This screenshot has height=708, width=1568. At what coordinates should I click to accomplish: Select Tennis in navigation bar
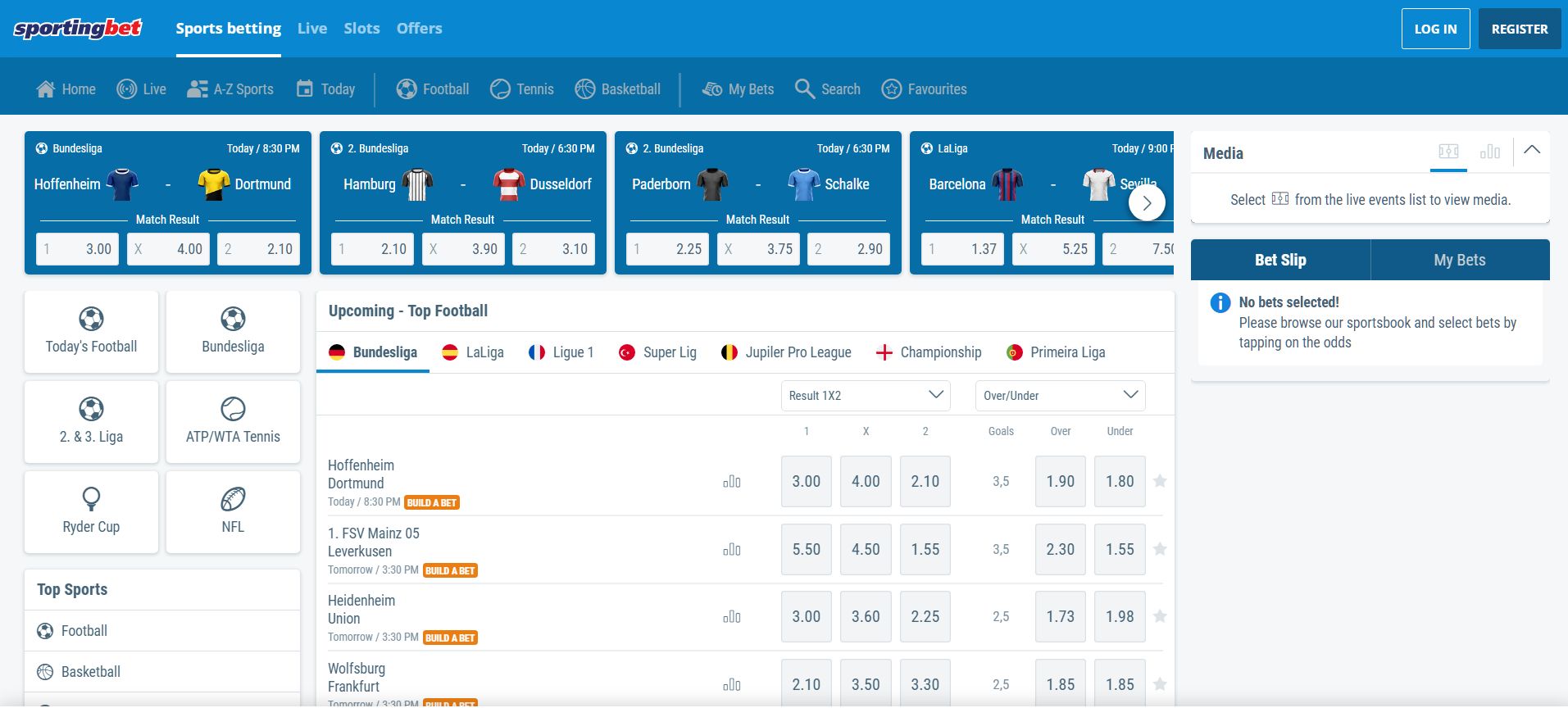point(522,89)
